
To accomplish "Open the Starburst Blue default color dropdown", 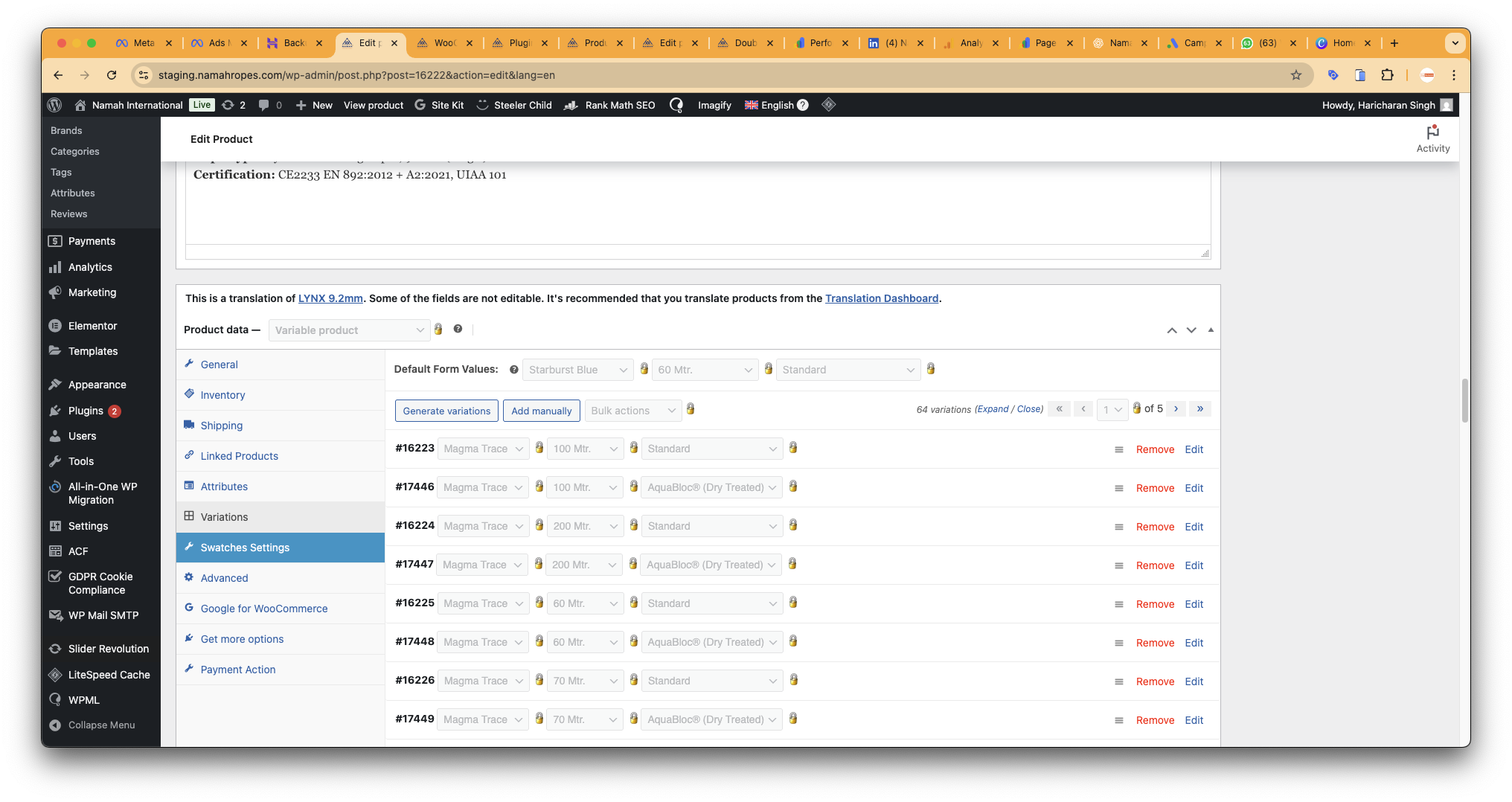I will (x=577, y=370).
